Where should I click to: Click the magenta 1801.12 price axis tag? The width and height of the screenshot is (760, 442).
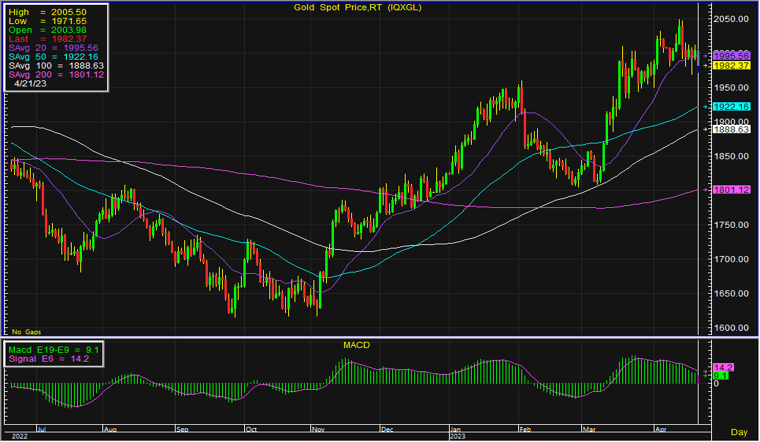pos(727,190)
